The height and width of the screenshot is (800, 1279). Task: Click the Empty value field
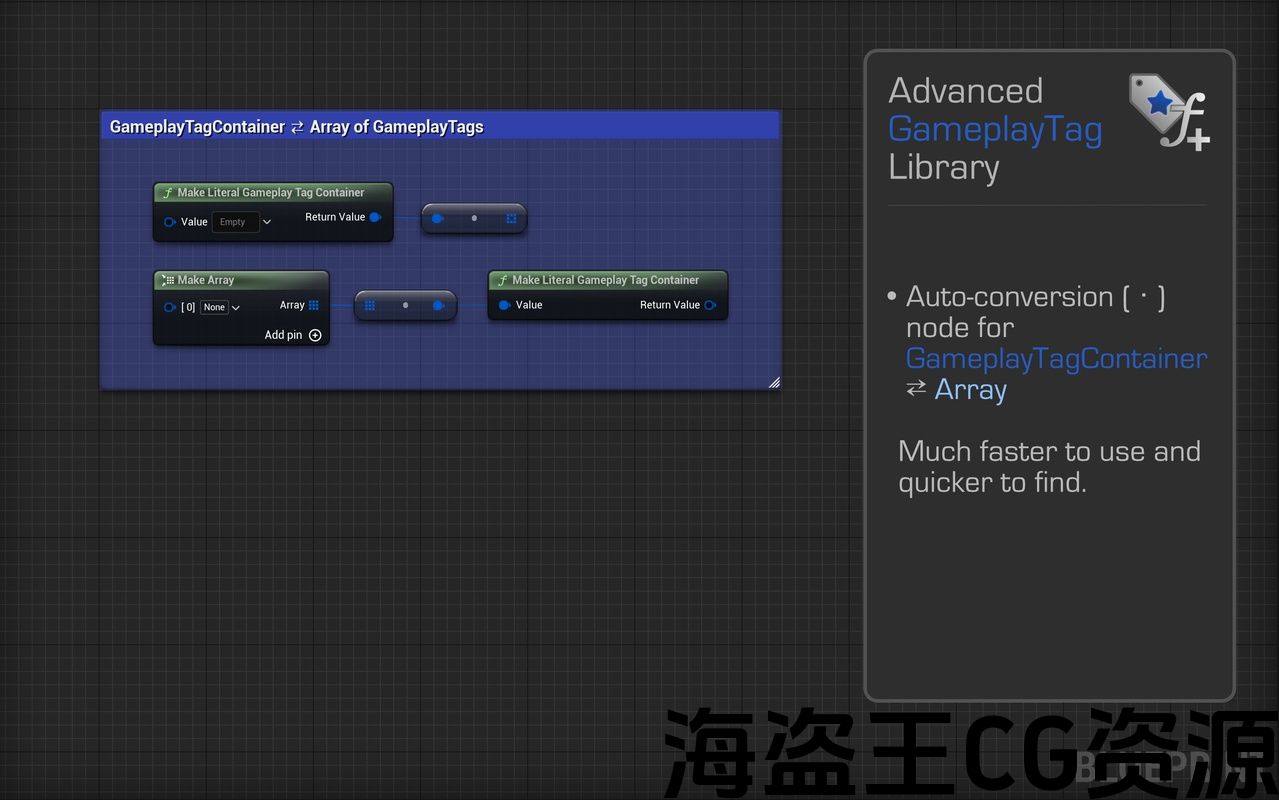(234, 222)
